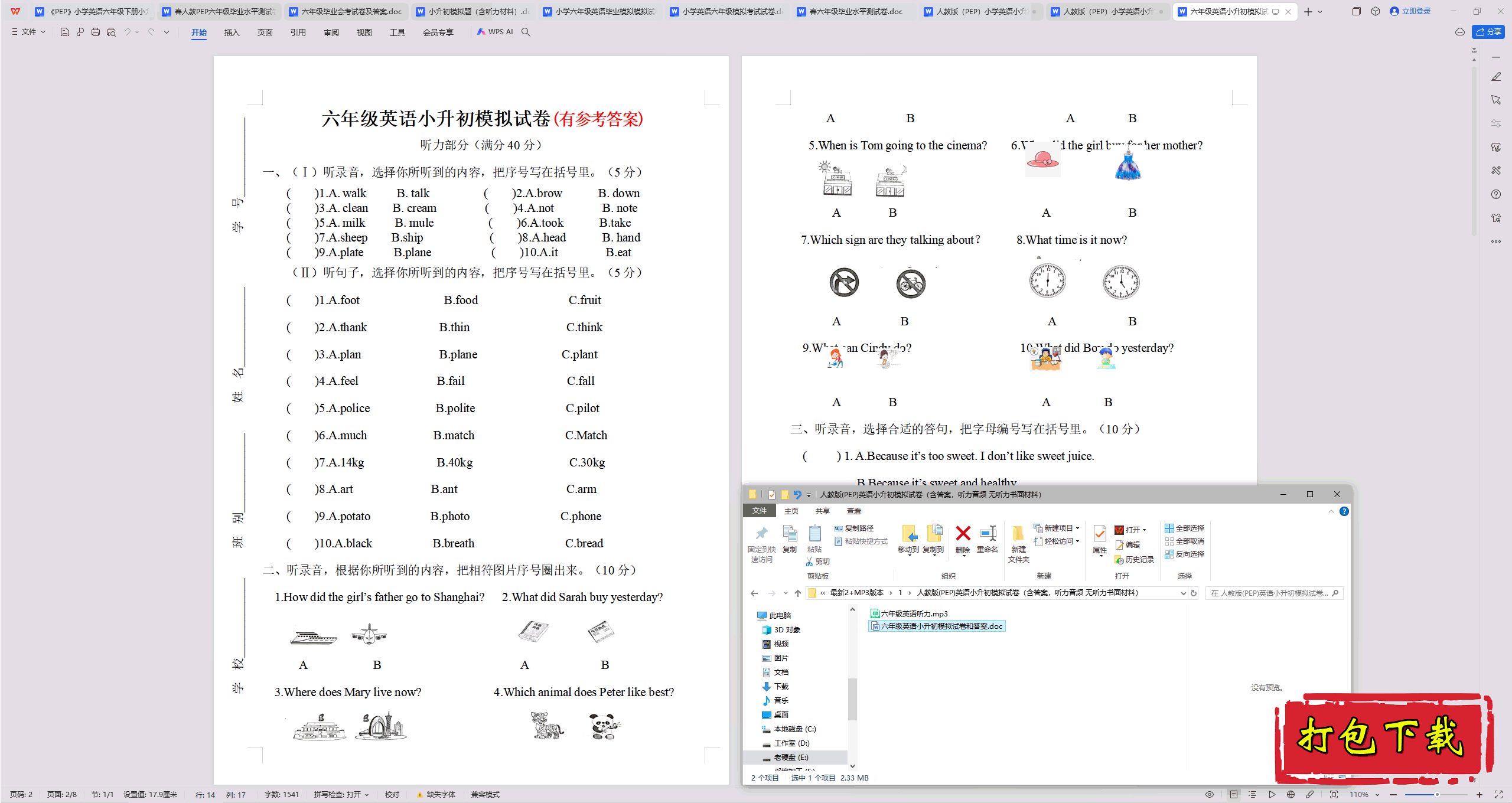Click the blue Share button in WPS

point(1488,32)
